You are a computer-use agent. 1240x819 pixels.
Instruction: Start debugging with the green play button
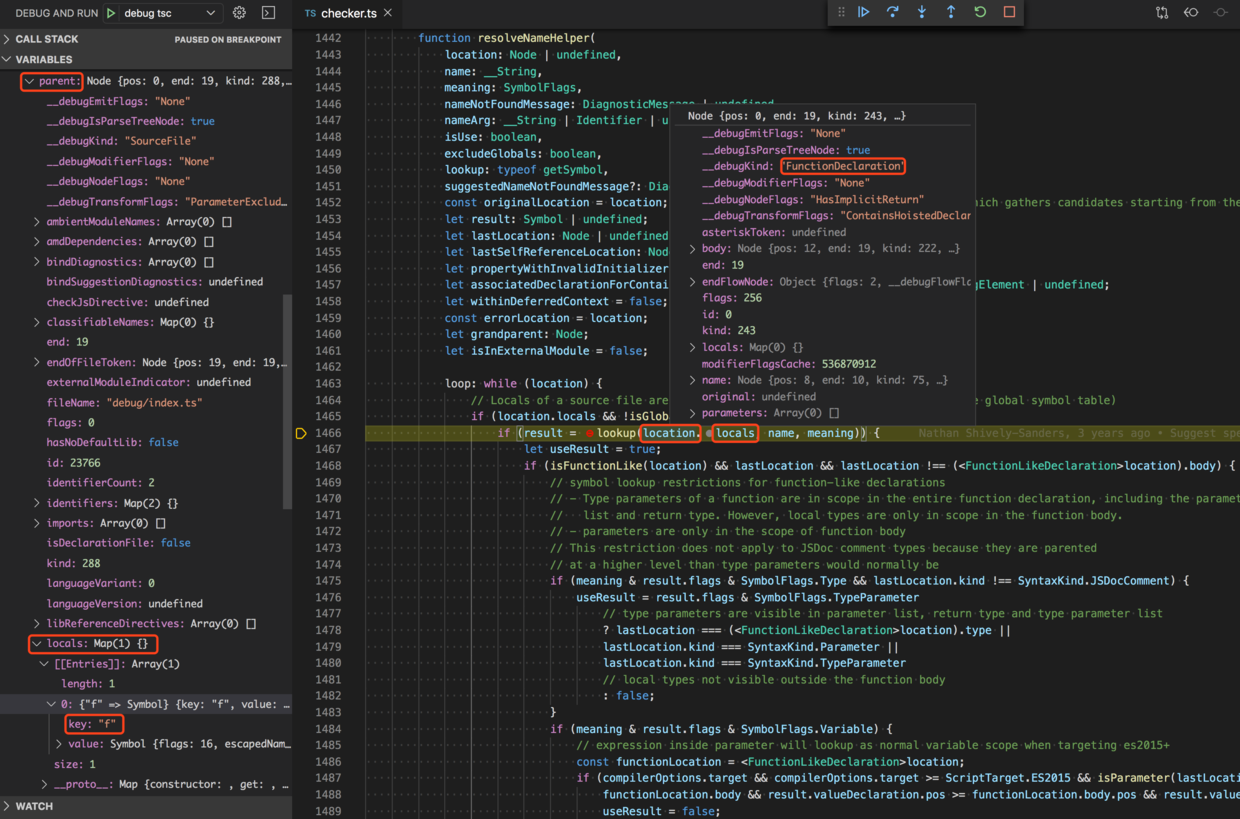coord(111,13)
